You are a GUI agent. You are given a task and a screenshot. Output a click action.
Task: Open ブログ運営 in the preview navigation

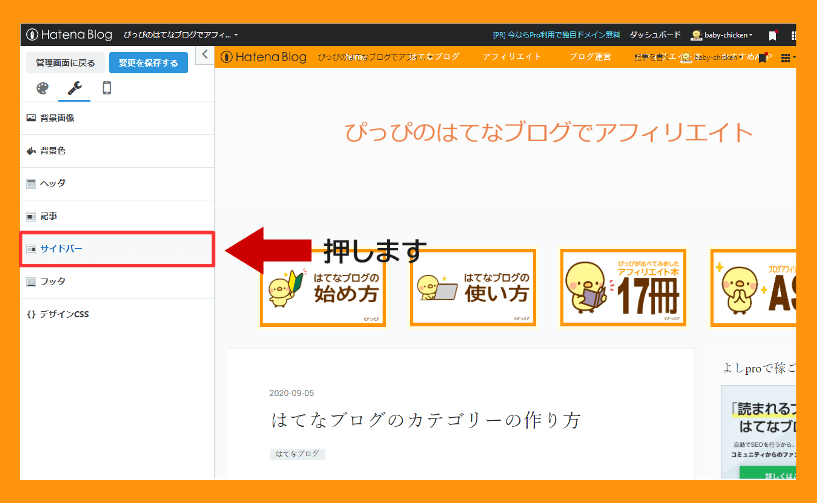[590, 57]
